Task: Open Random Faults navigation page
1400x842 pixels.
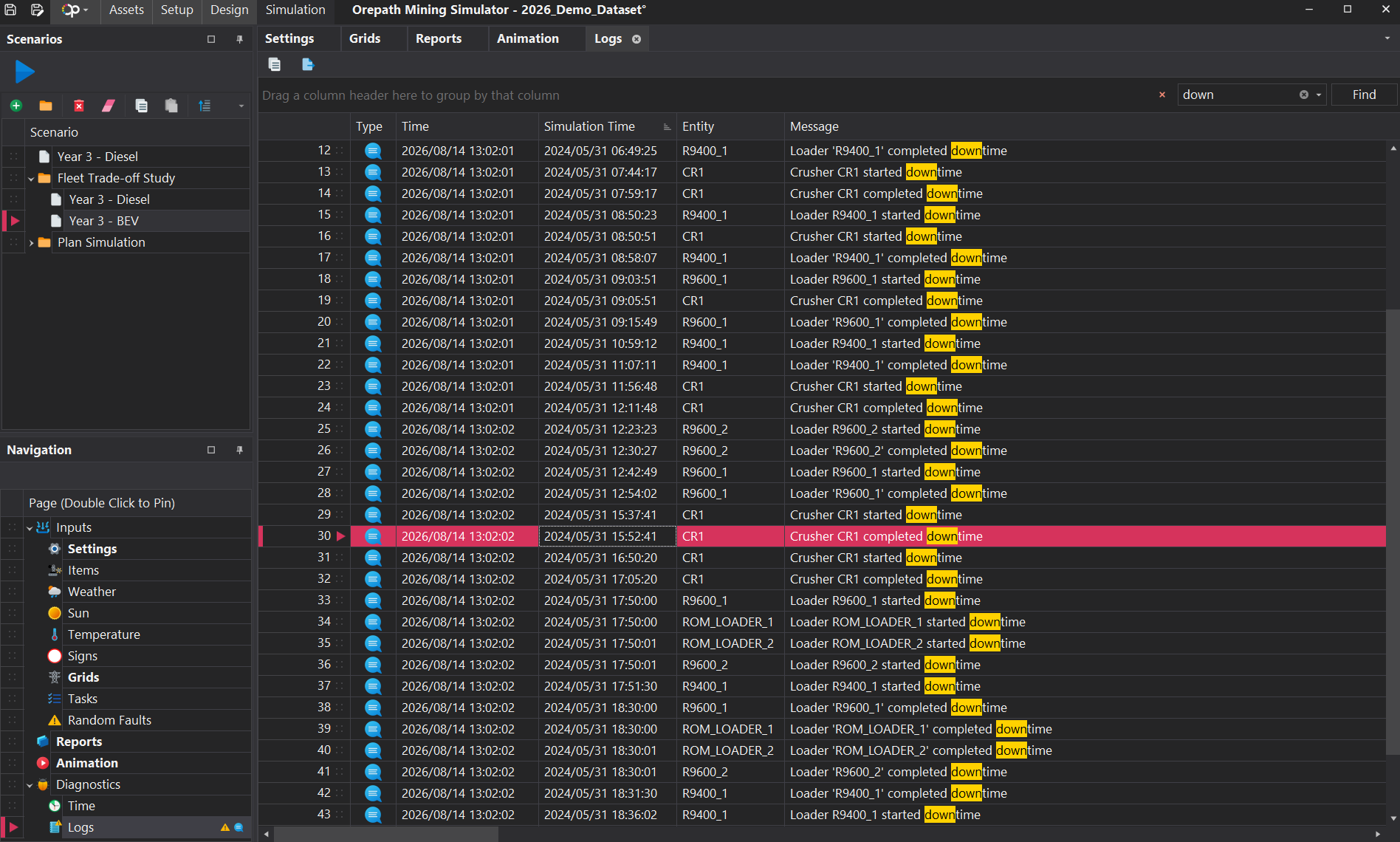Action: [x=109, y=720]
